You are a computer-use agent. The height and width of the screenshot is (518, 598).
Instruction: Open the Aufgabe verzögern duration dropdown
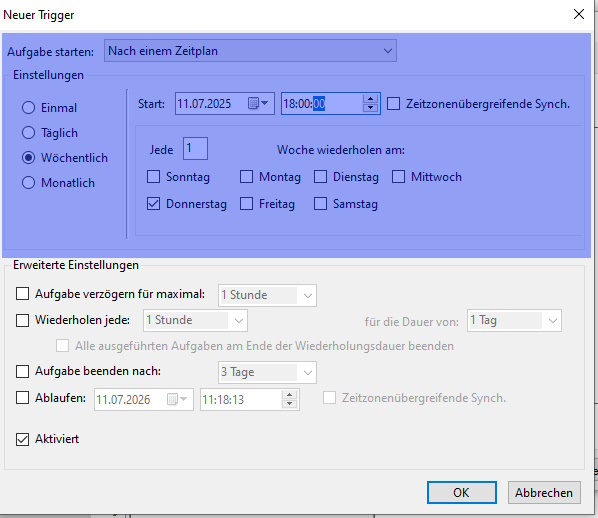click(x=267, y=295)
